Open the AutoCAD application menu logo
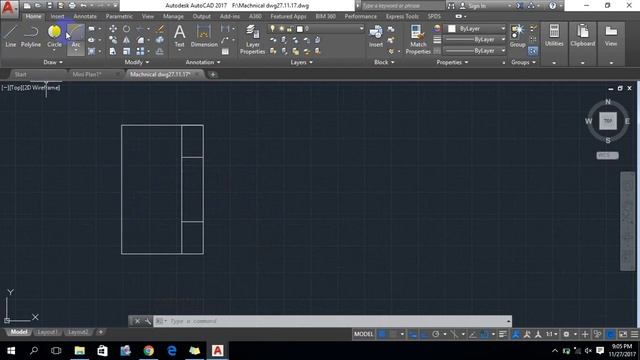This screenshot has height=360, width=640. click(9, 8)
